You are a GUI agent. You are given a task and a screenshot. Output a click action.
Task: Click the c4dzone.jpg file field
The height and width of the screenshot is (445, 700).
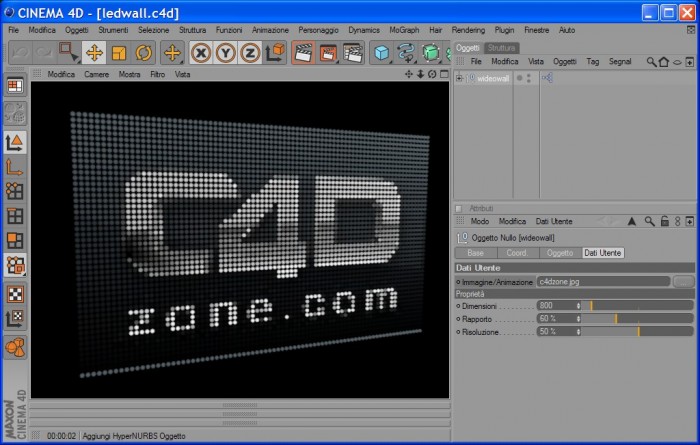603,282
